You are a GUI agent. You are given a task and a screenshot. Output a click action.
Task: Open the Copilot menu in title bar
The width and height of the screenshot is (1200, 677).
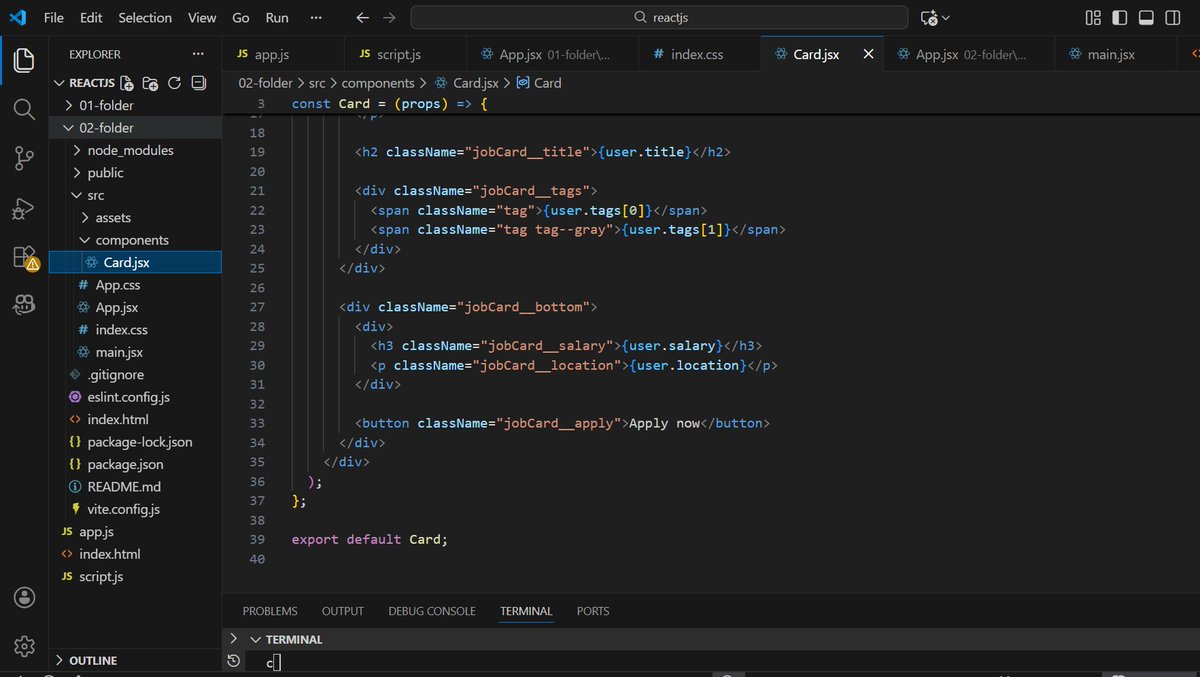[x=935, y=18]
